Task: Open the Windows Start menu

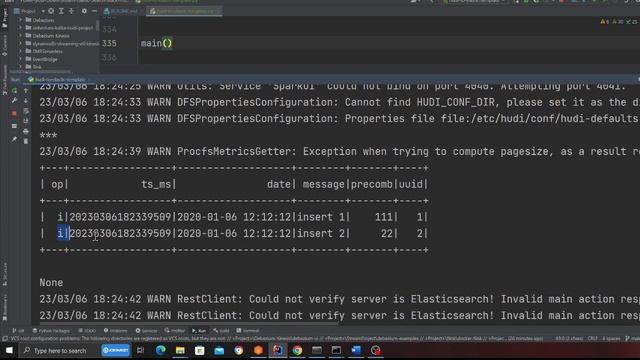Action: coord(9,350)
